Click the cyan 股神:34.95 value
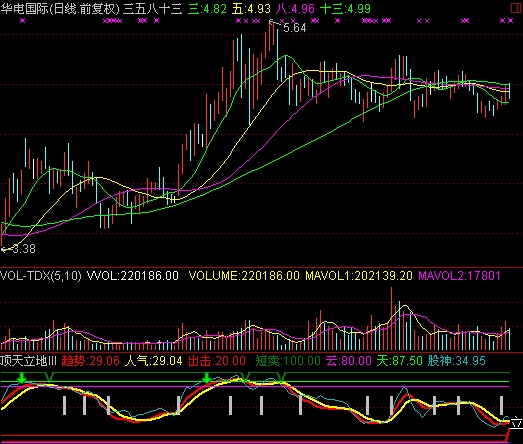 point(456,361)
